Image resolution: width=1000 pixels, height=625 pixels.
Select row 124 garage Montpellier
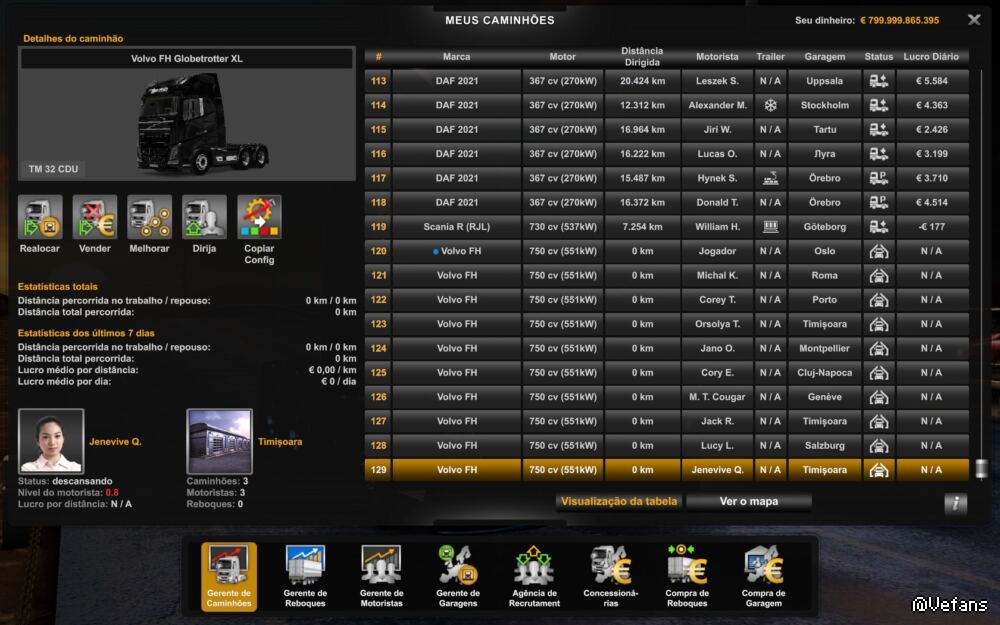tap(825, 348)
